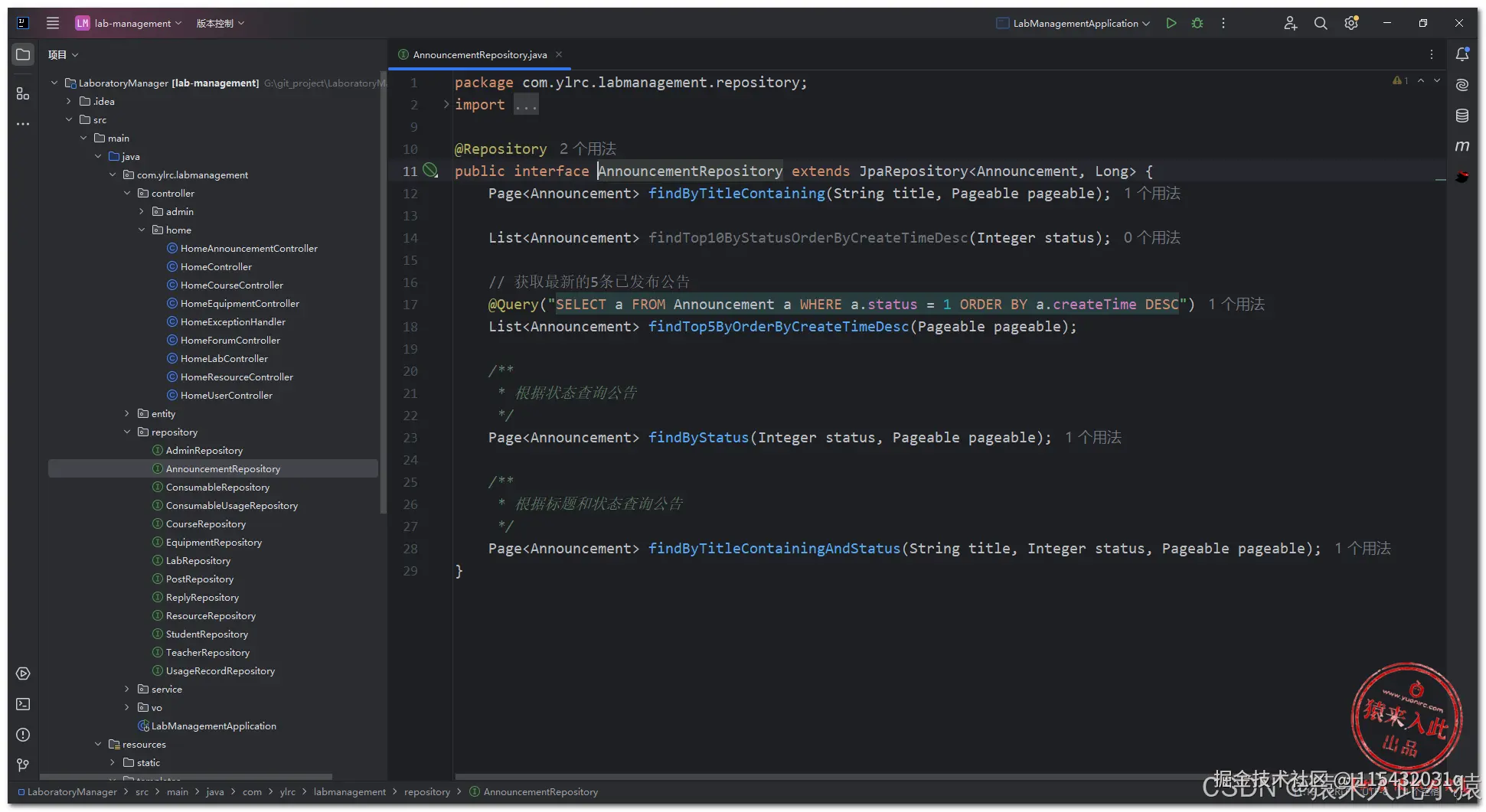The width and height of the screenshot is (1486, 812).
Task: Open the Database tool window
Action: (1462, 116)
